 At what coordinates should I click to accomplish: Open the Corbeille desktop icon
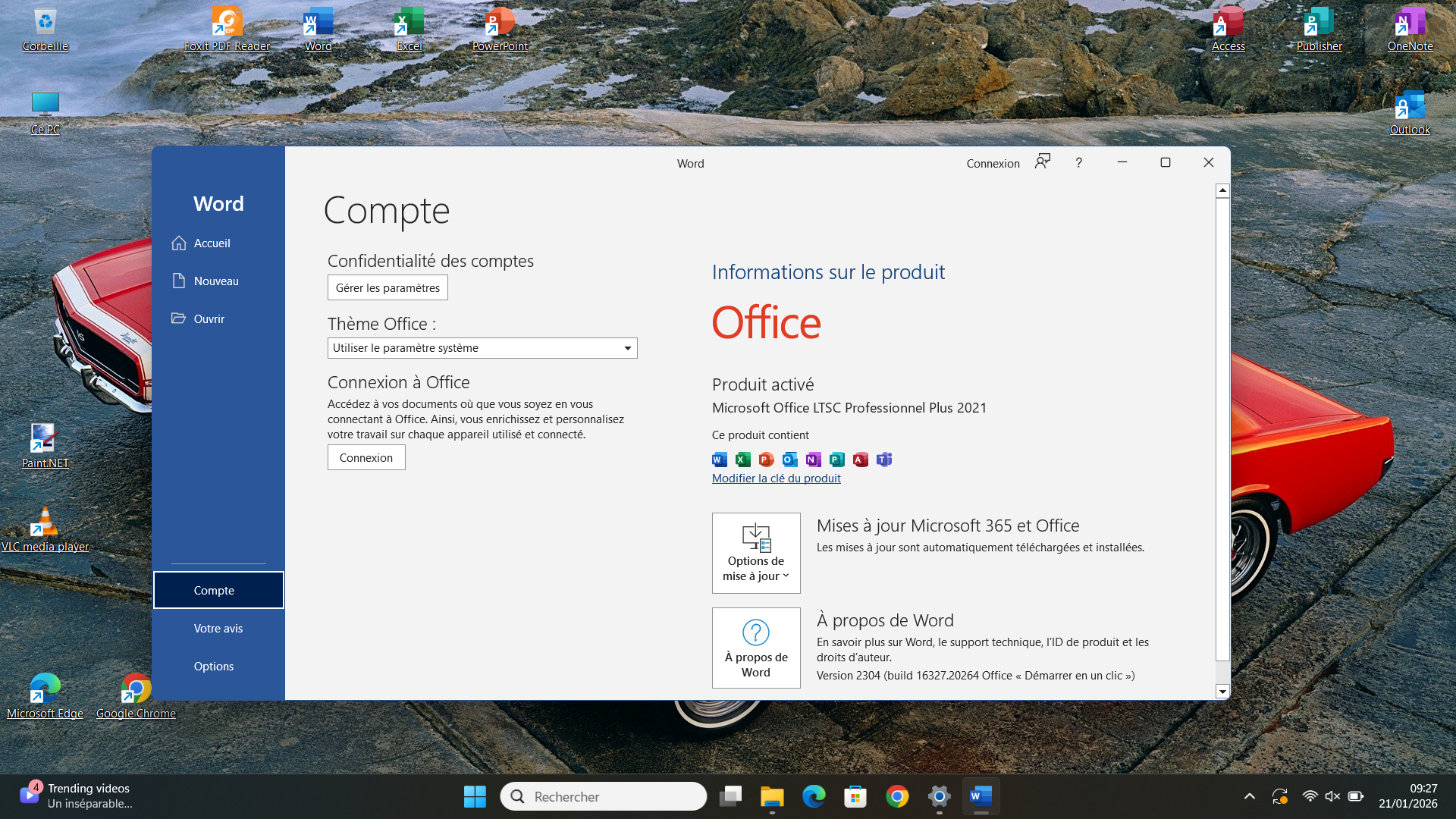45,30
